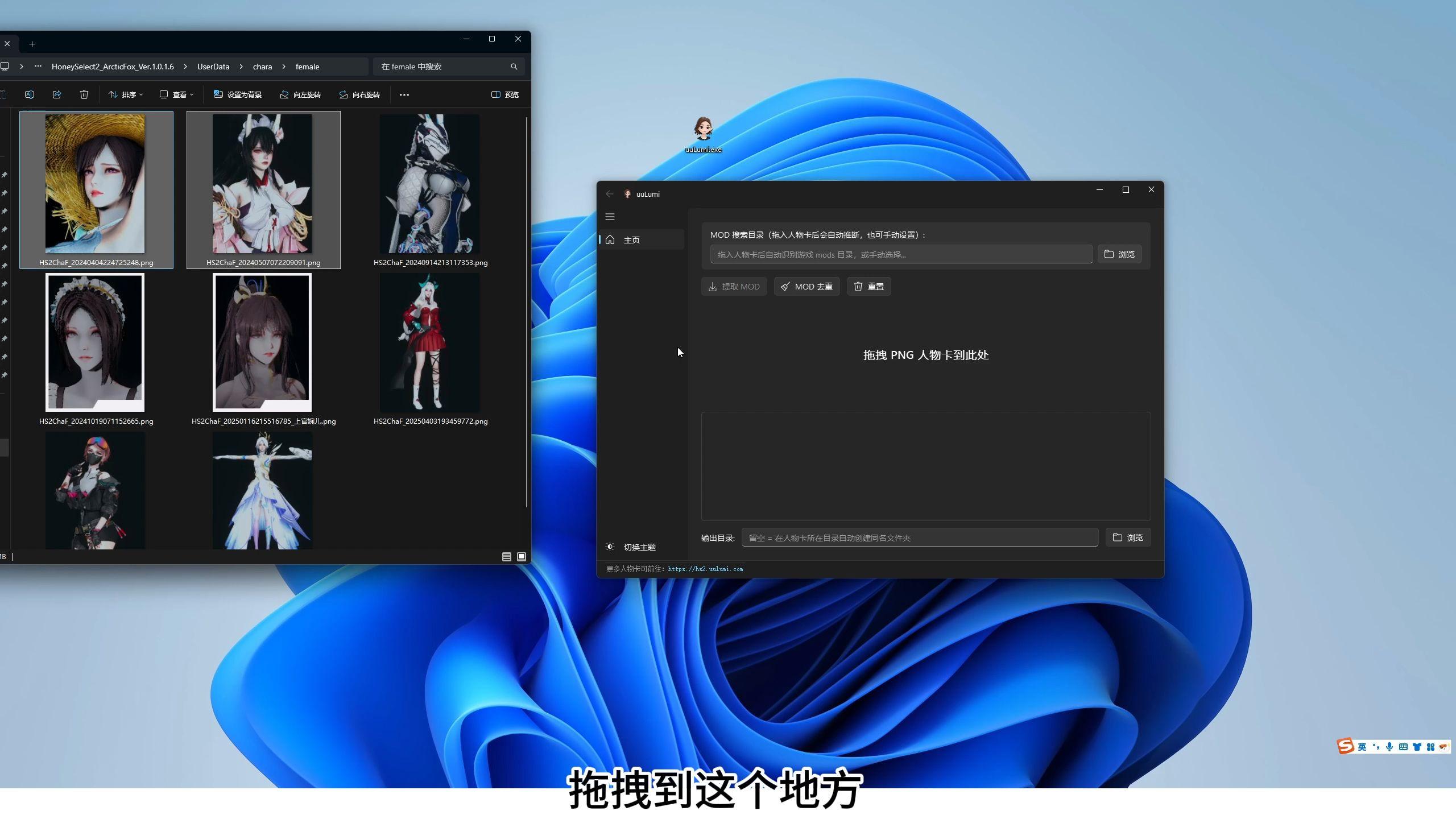The width and height of the screenshot is (1456, 819).
Task: Select 主页 in the uuLumi sidebar
Action: (x=632, y=239)
